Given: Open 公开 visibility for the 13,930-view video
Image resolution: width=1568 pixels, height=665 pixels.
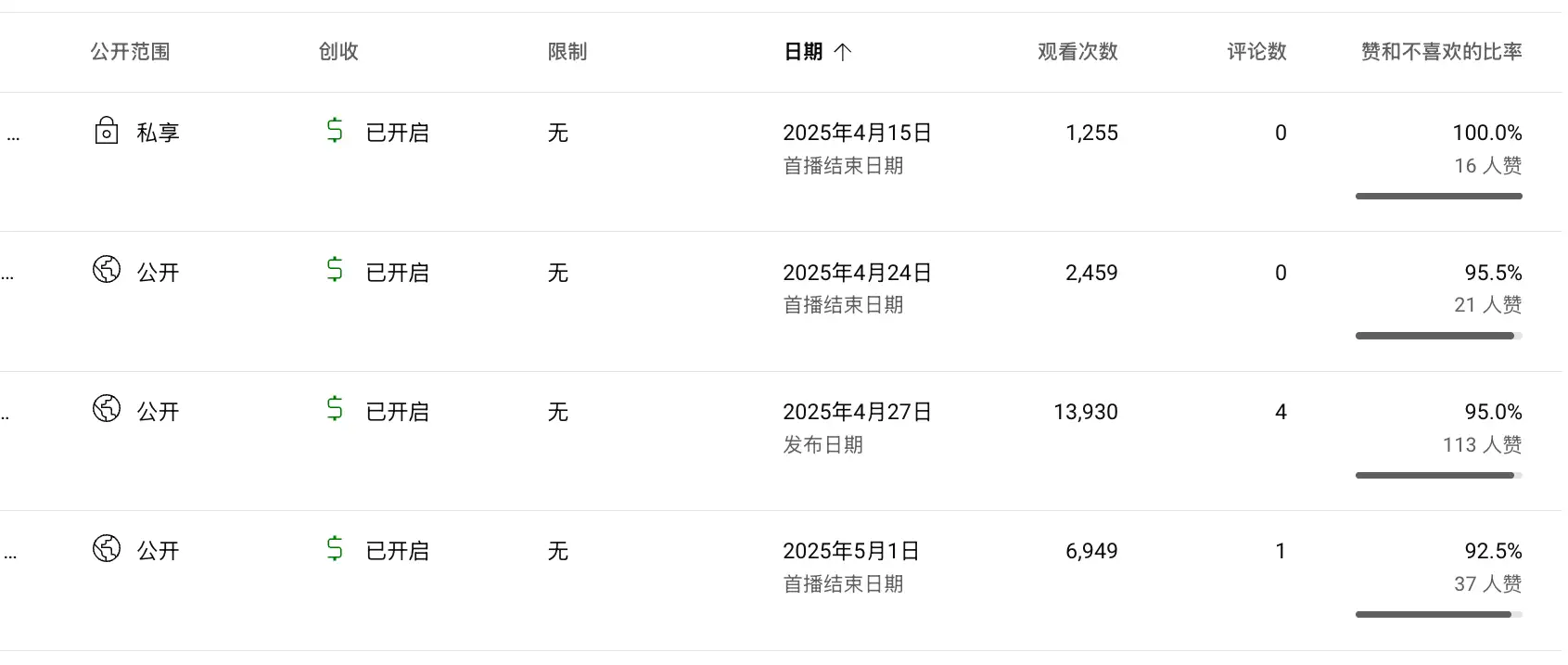Looking at the screenshot, I should (158, 412).
